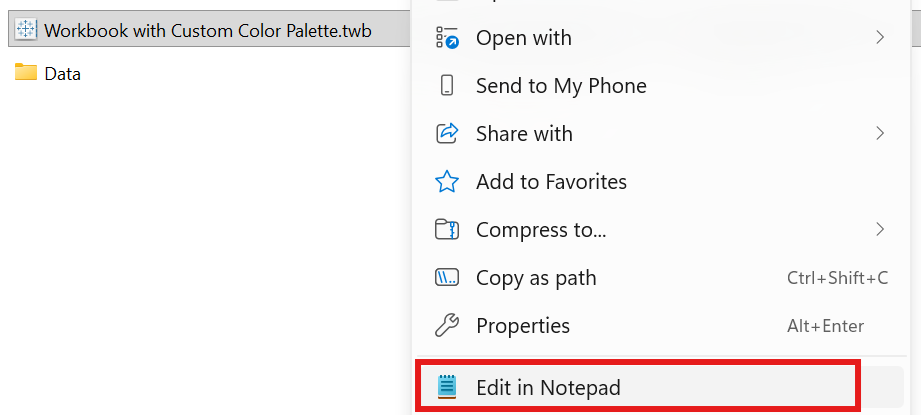The height and width of the screenshot is (415, 921).
Task: Select Workbook with Custom Color Palette.twb file
Action: coord(208,30)
